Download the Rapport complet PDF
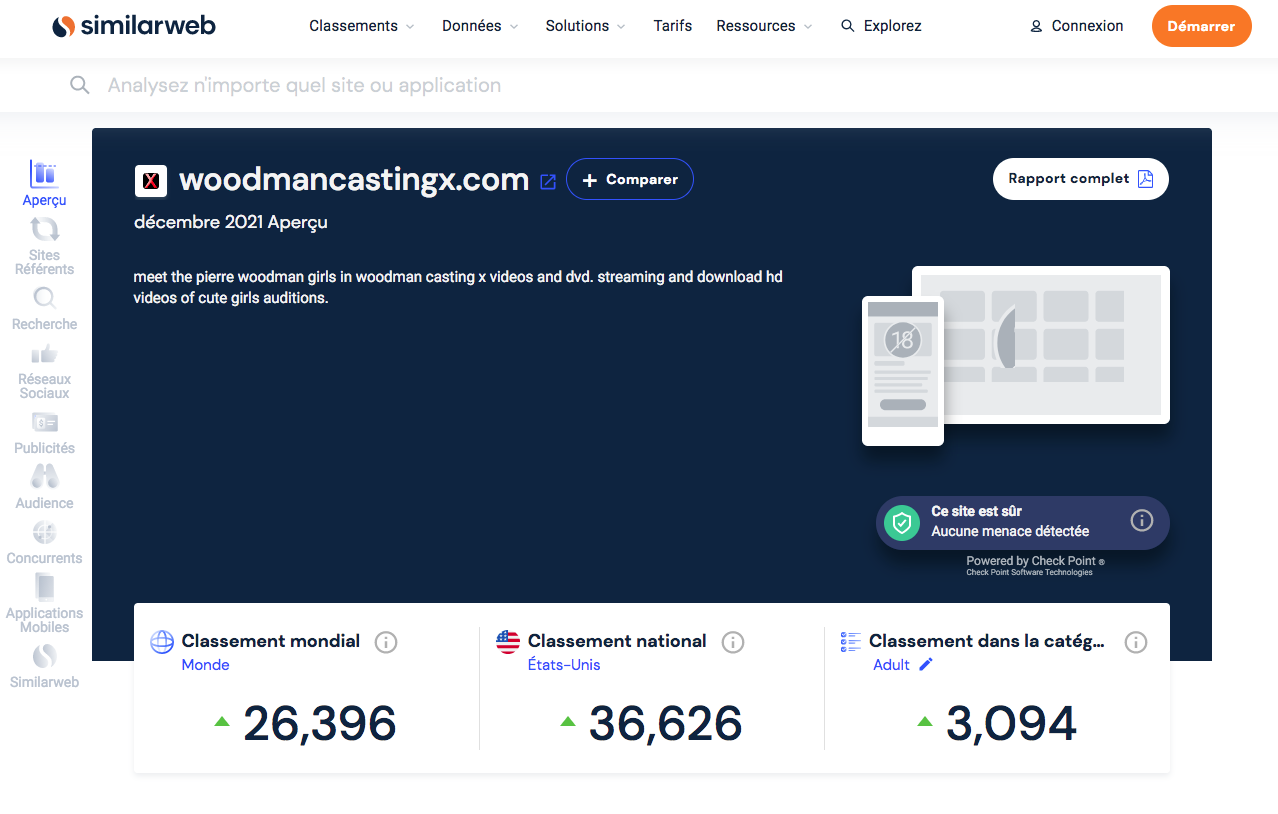 click(1080, 179)
